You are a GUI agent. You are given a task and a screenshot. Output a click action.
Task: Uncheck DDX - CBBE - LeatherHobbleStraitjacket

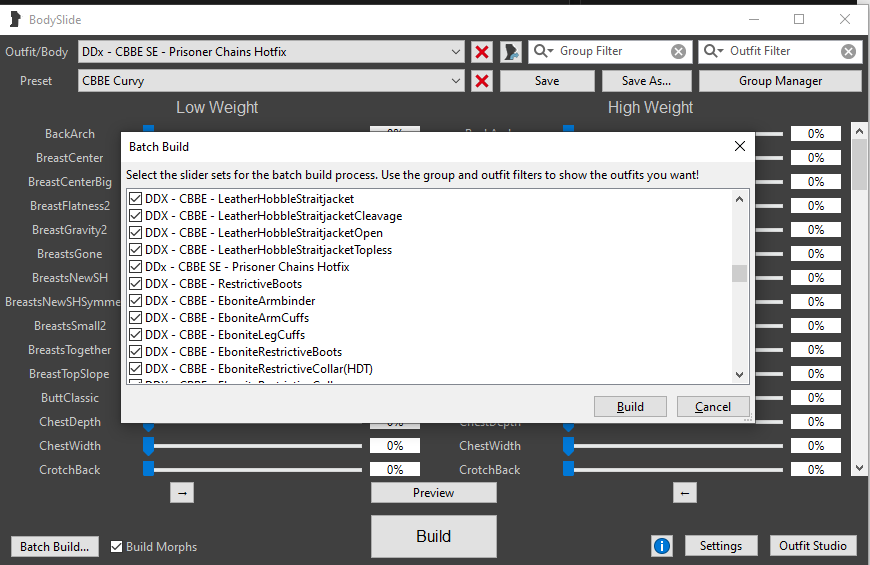pos(135,198)
